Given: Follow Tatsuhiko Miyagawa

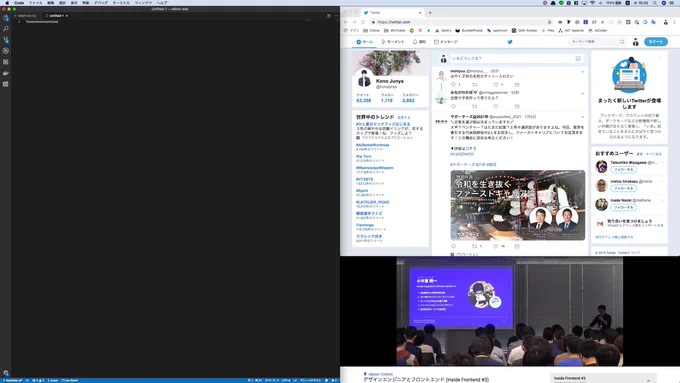Looking at the screenshot, I should pos(623,170).
